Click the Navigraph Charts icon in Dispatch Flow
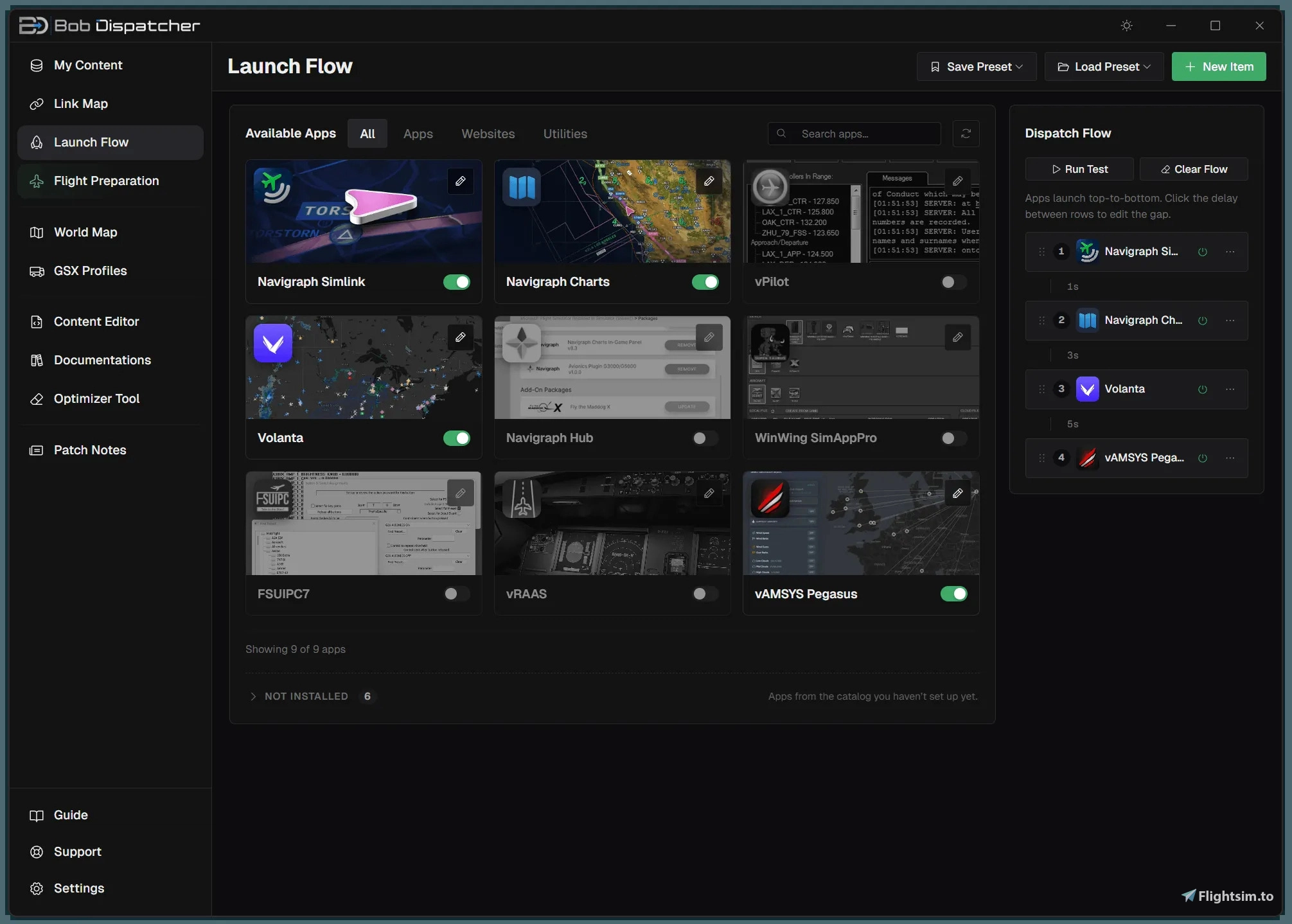 tap(1088, 321)
